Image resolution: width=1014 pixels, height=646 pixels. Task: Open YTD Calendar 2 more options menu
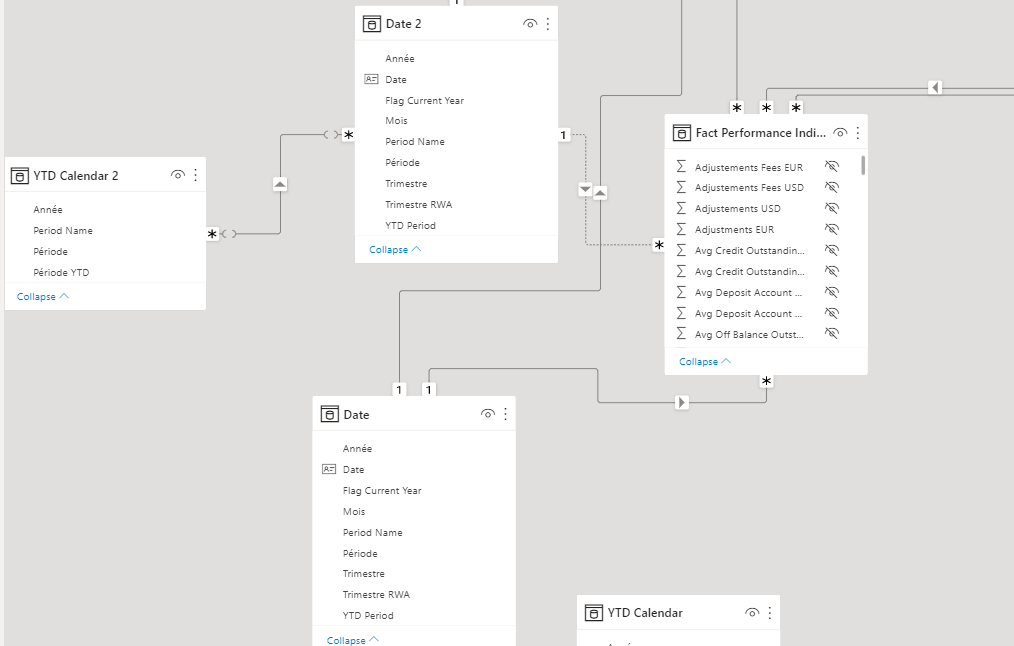coord(195,175)
